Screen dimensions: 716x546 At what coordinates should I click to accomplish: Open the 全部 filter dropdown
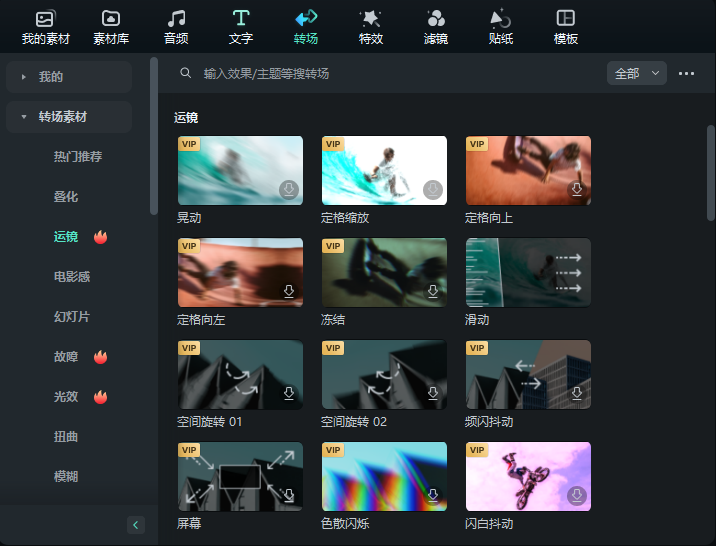[636, 73]
